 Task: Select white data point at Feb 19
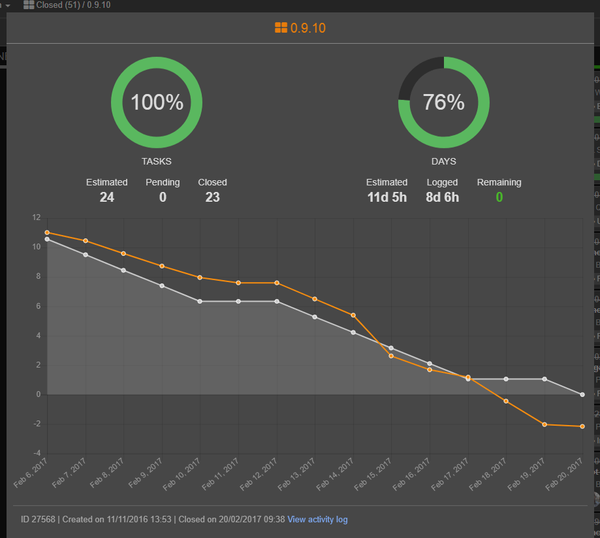pyautogui.click(x=545, y=379)
